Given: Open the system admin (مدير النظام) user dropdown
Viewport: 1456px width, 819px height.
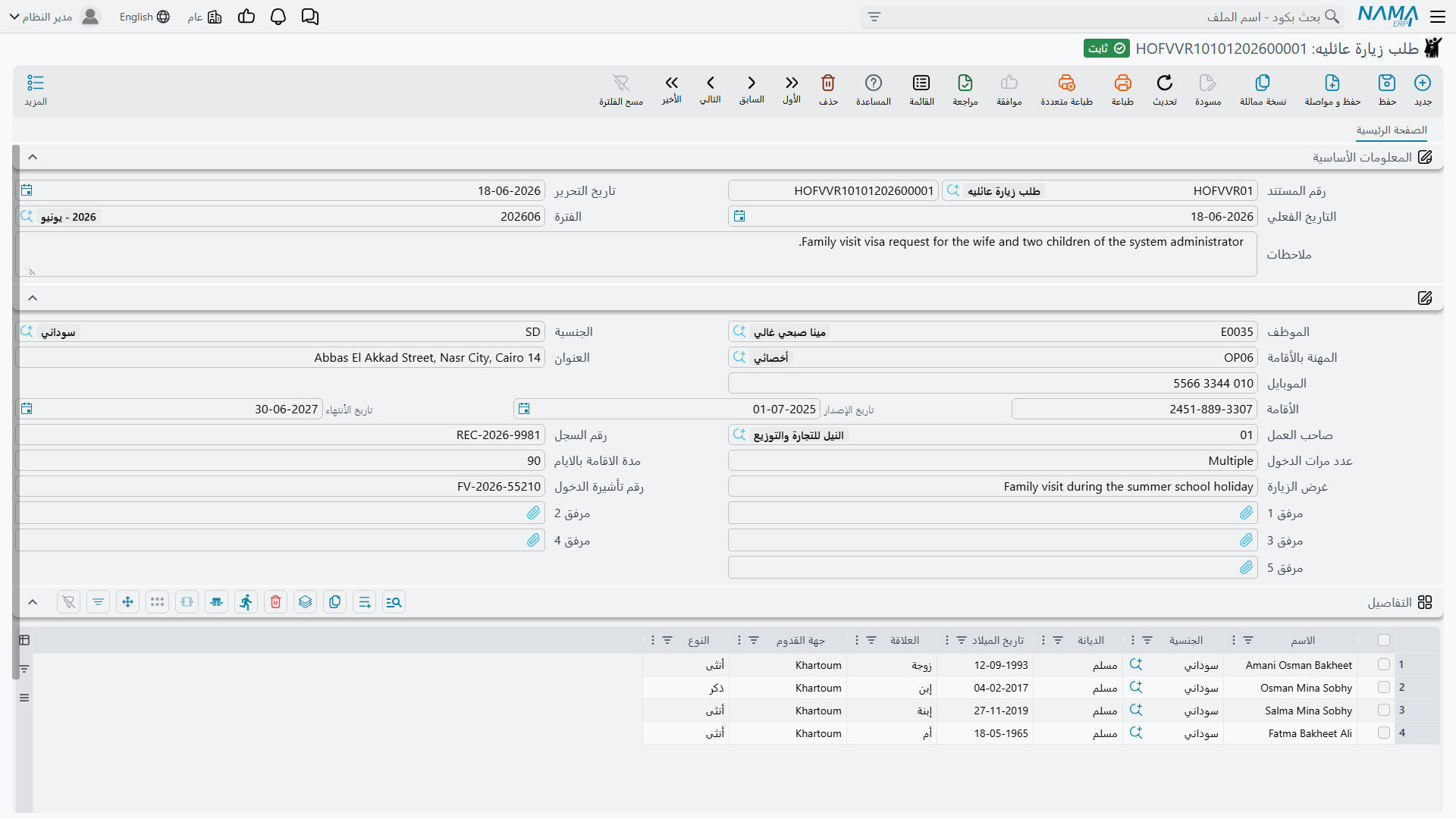Looking at the screenshot, I should 55,17.
